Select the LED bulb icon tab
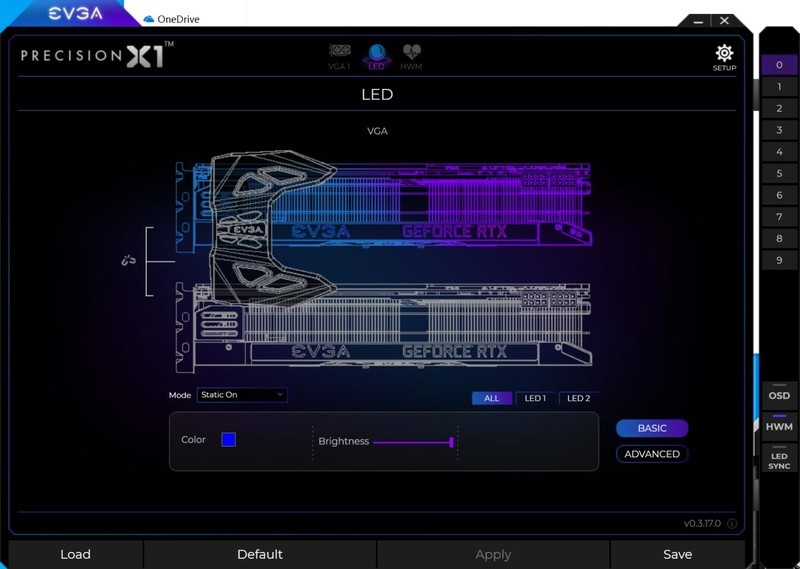This screenshot has width=800, height=569. [x=377, y=57]
